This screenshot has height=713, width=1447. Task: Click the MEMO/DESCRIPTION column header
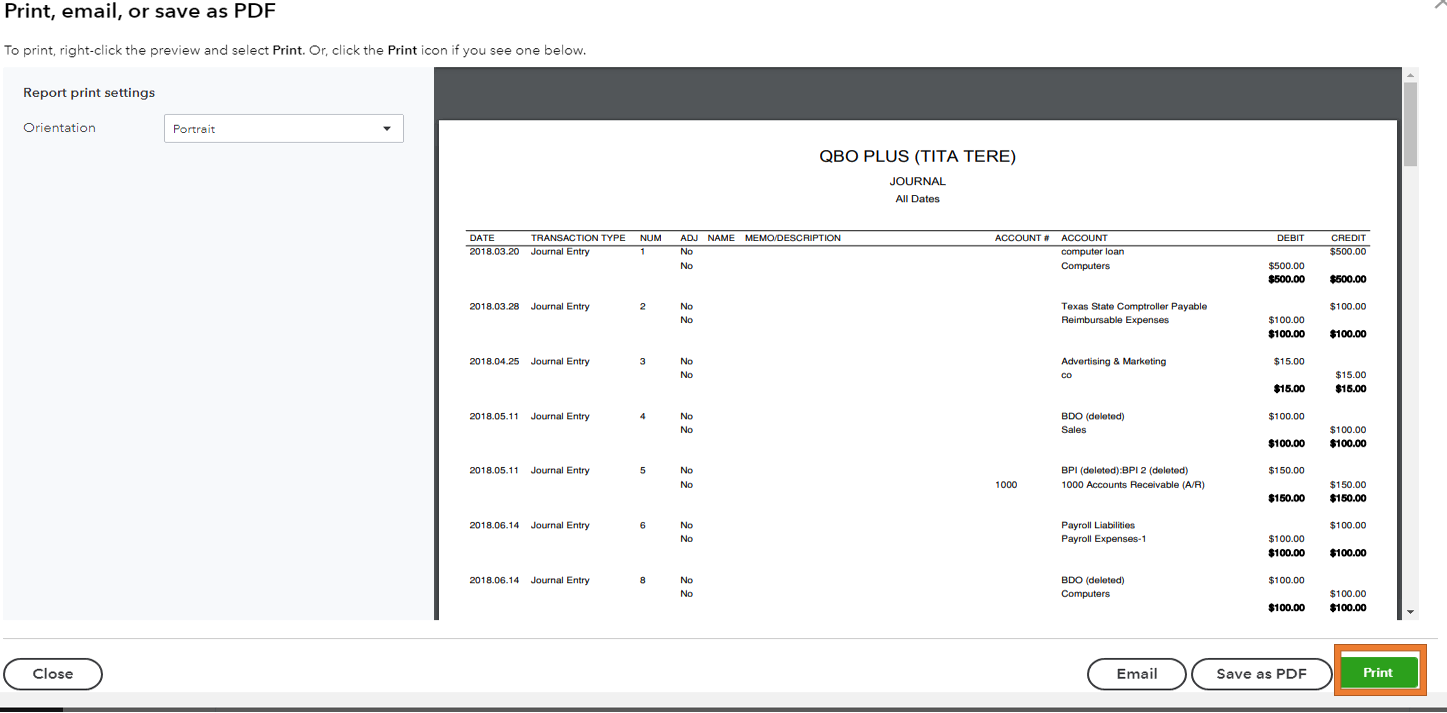(x=793, y=238)
